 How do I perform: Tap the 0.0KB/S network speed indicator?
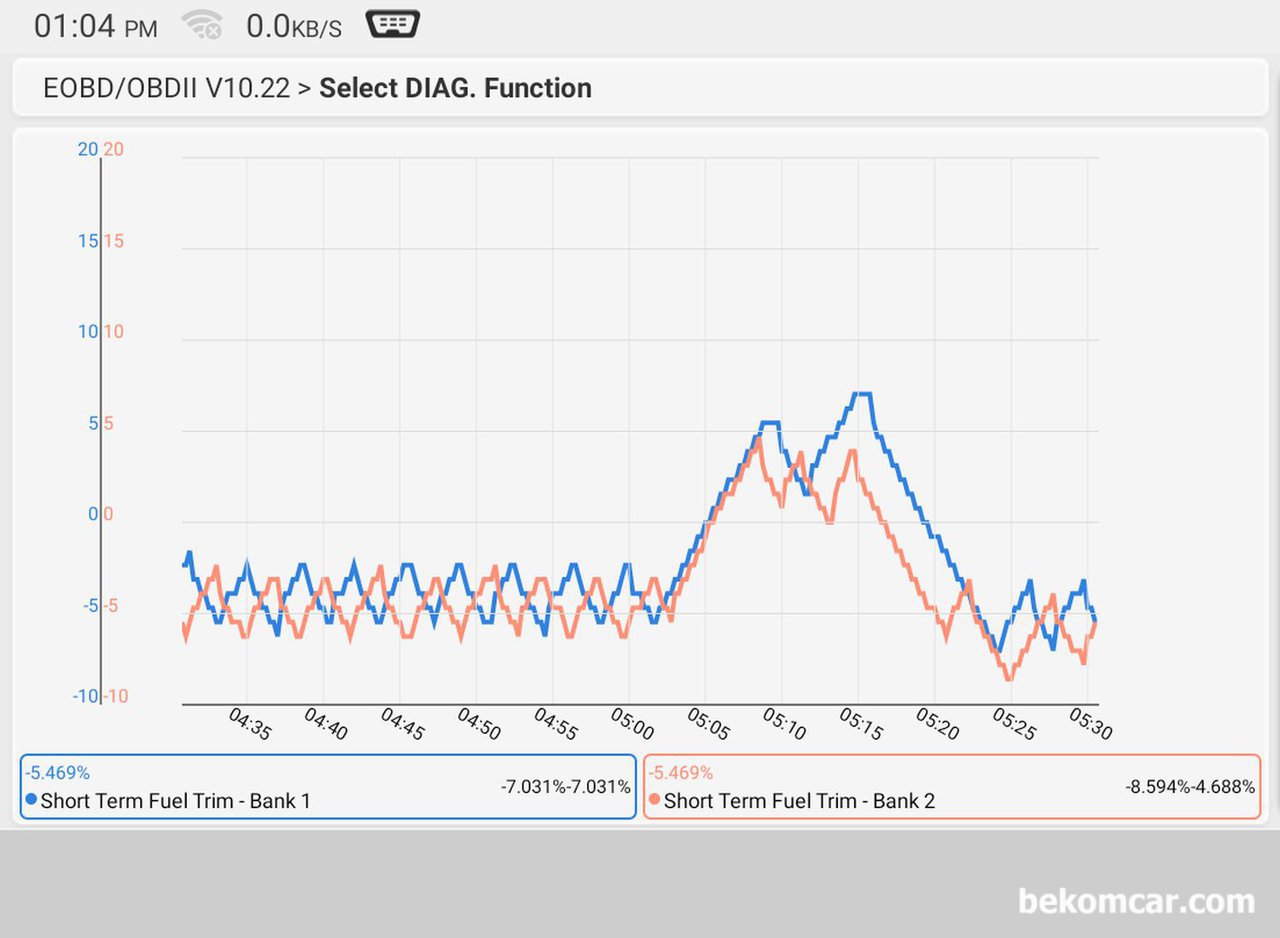294,26
